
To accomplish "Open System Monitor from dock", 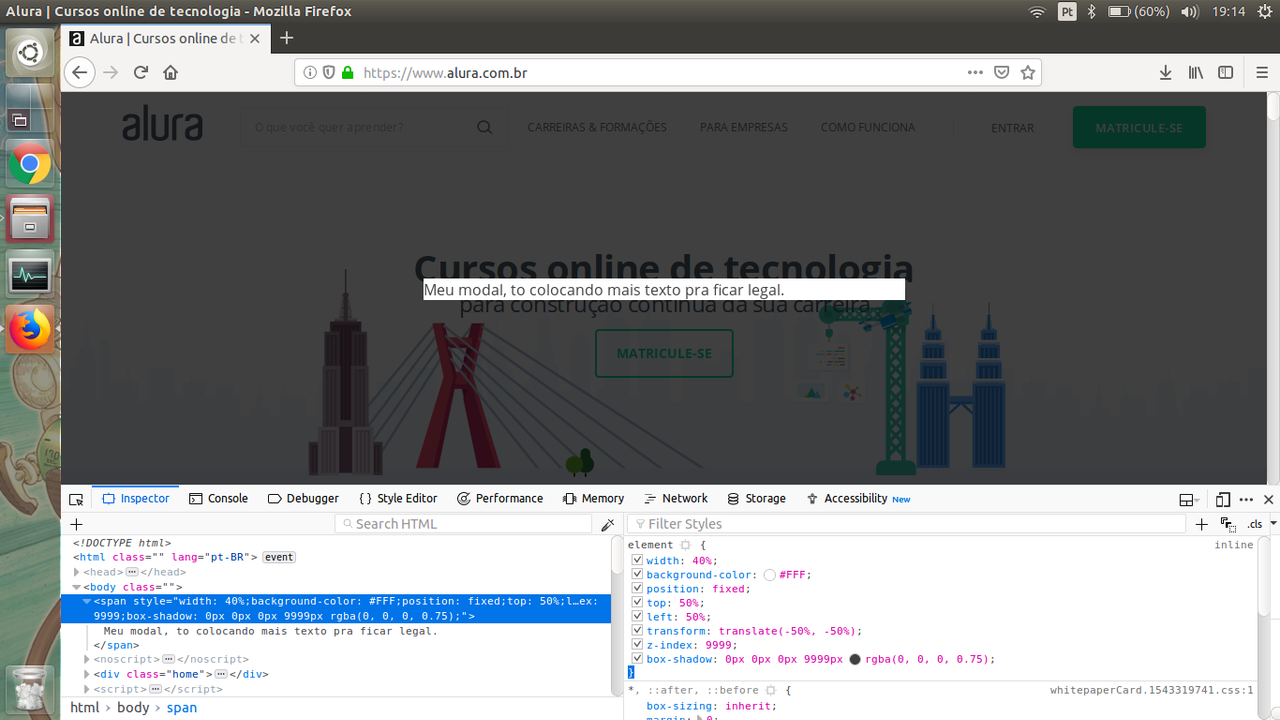I will (x=30, y=275).
